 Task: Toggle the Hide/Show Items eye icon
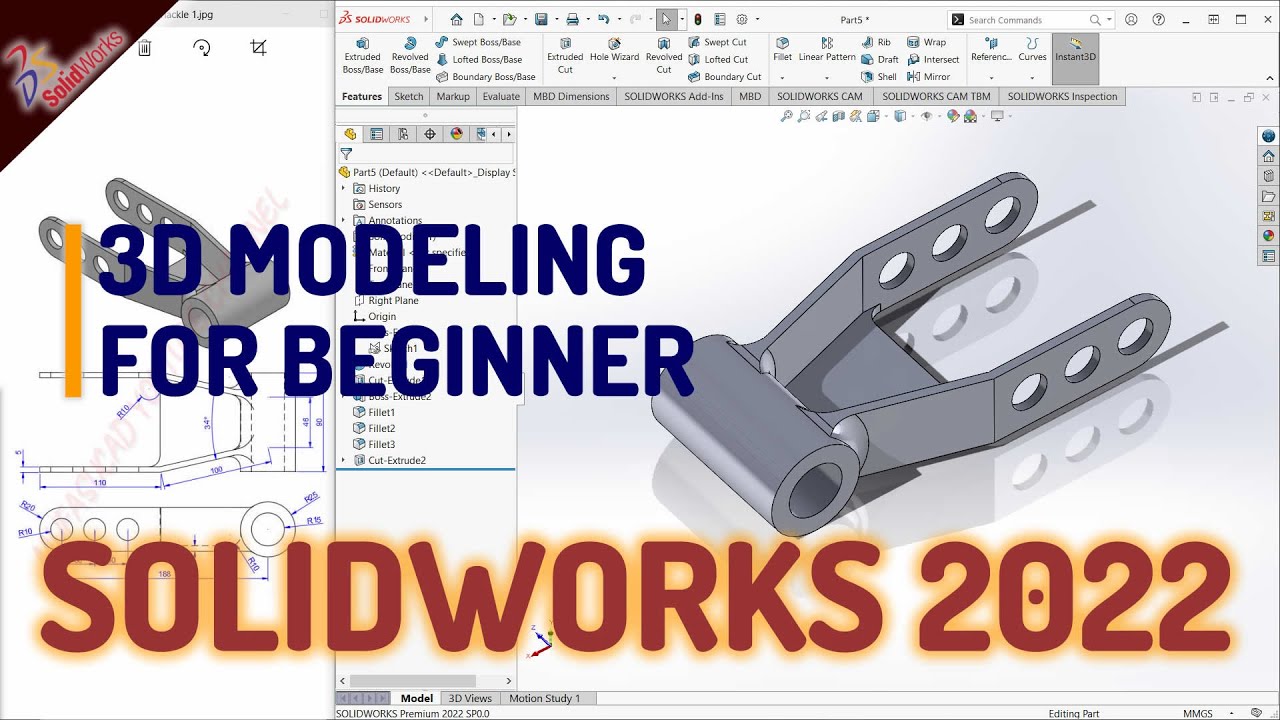(926, 116)
